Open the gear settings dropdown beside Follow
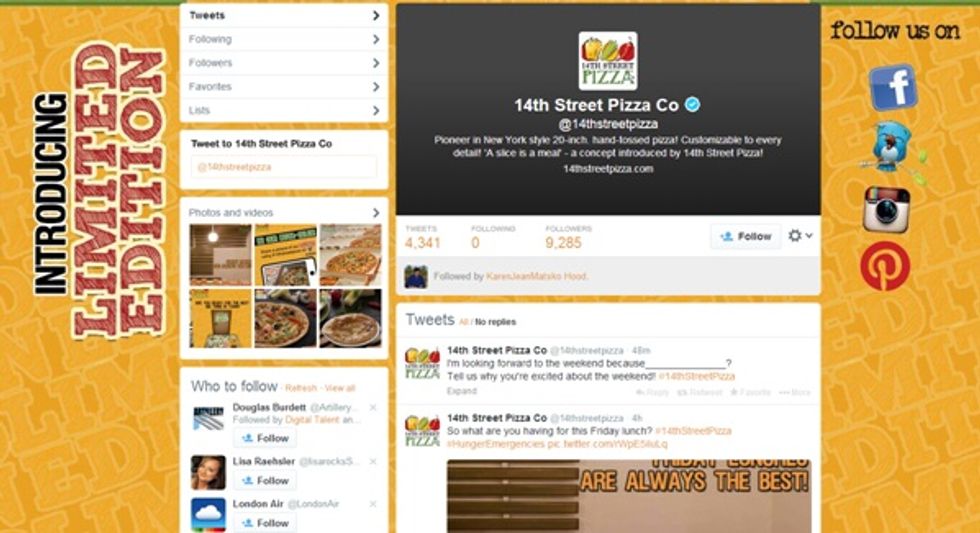This screenshot has width=980, height=533. point(800,236)
